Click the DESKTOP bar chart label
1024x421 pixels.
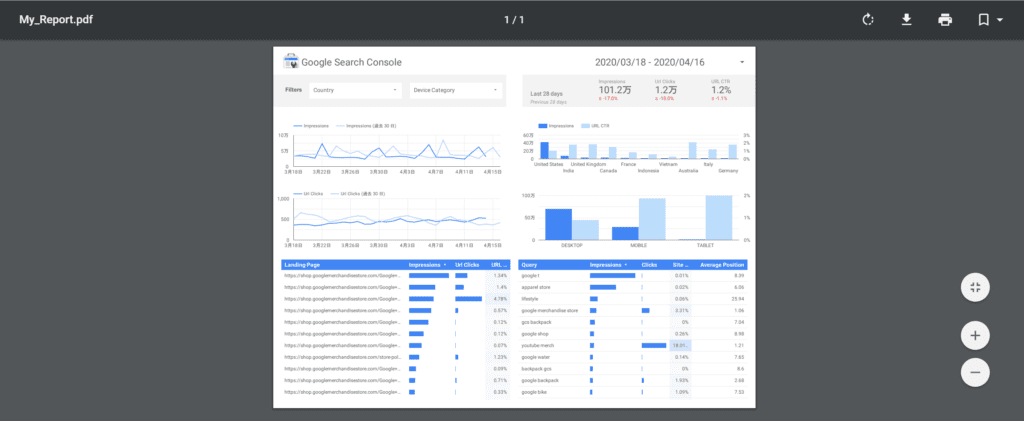pyautogui.click(x=571, y=245)
